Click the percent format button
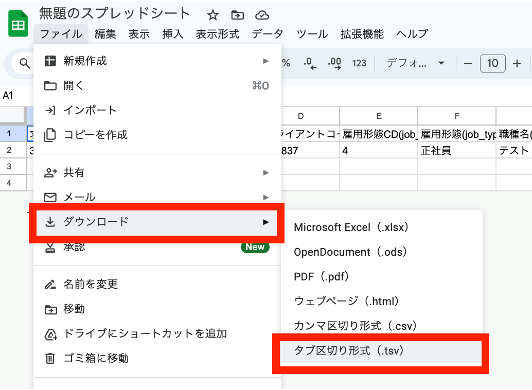The height and width of the screenshot is (390, 532). coord(286,63)
